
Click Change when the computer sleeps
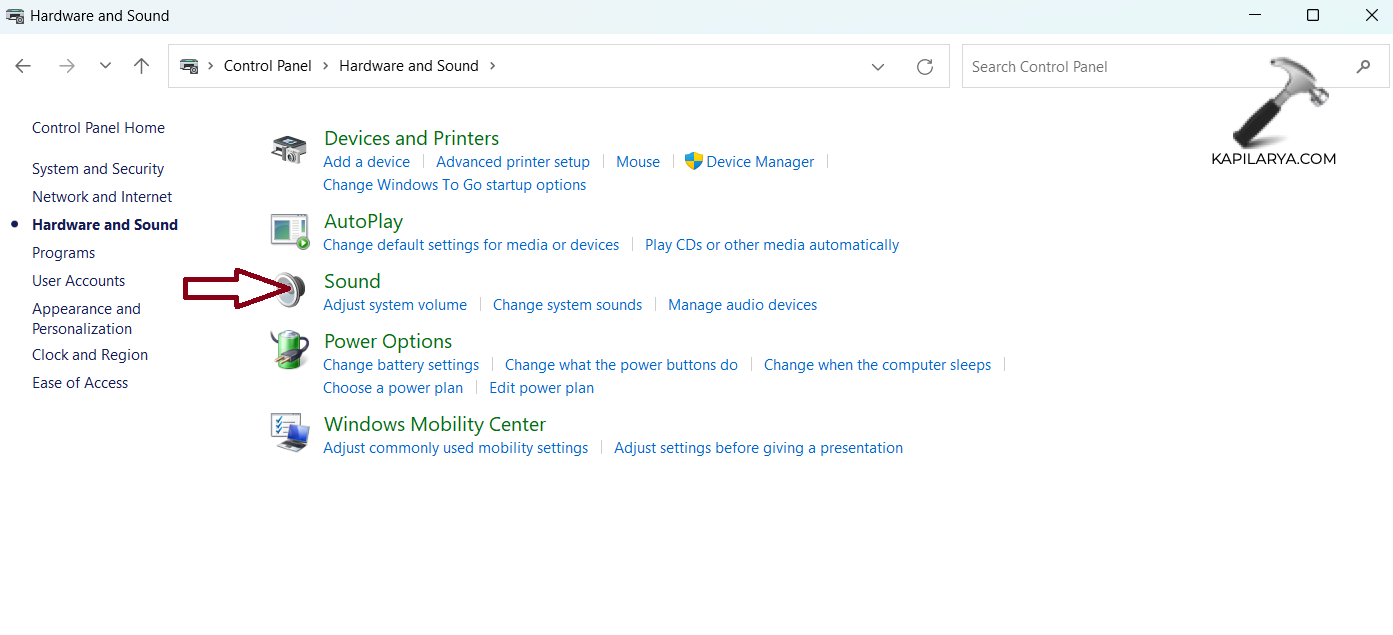(877, 365)
